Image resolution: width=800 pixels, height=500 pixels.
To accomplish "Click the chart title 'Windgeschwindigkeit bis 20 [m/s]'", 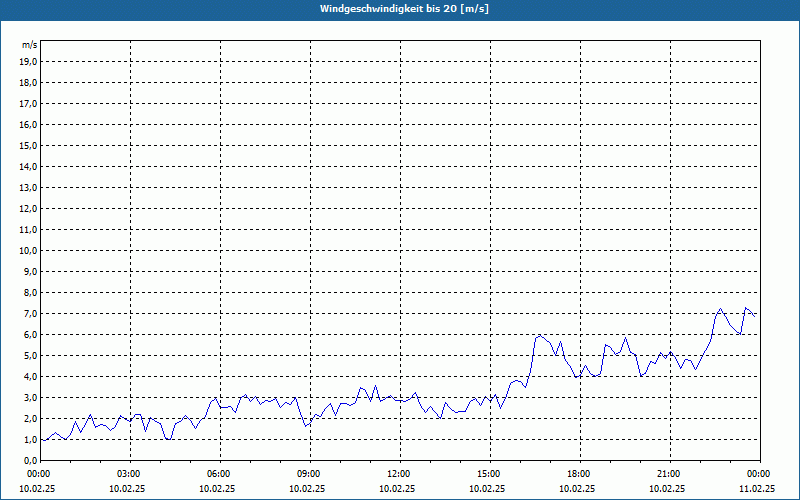I will pos(404,9).
